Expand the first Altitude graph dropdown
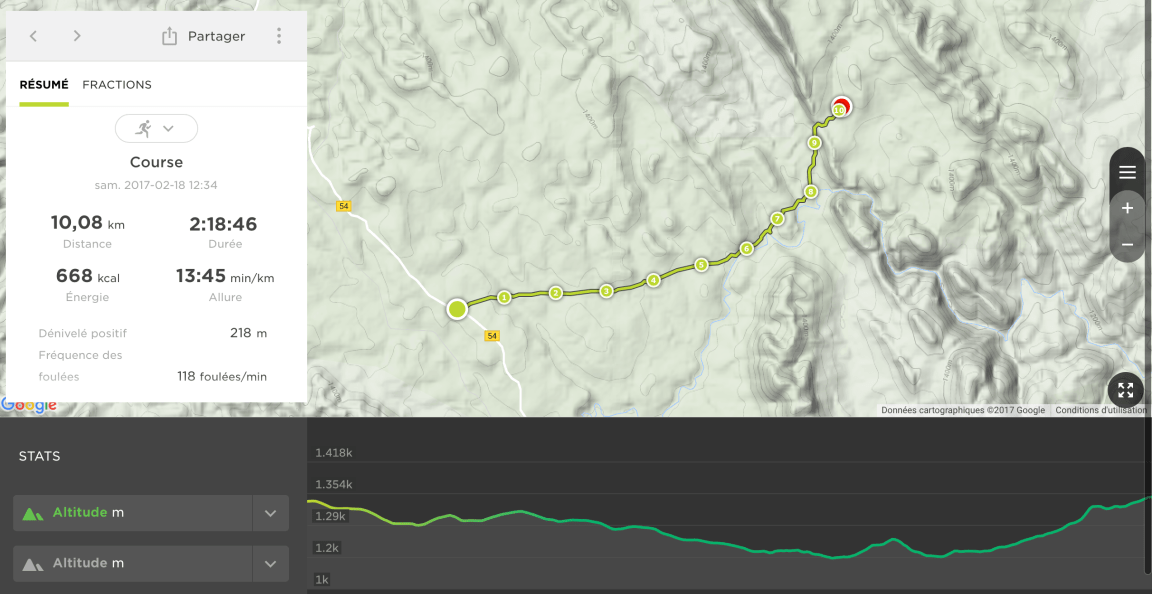This screenshot has height=594, width=1152. click(270, 513)
